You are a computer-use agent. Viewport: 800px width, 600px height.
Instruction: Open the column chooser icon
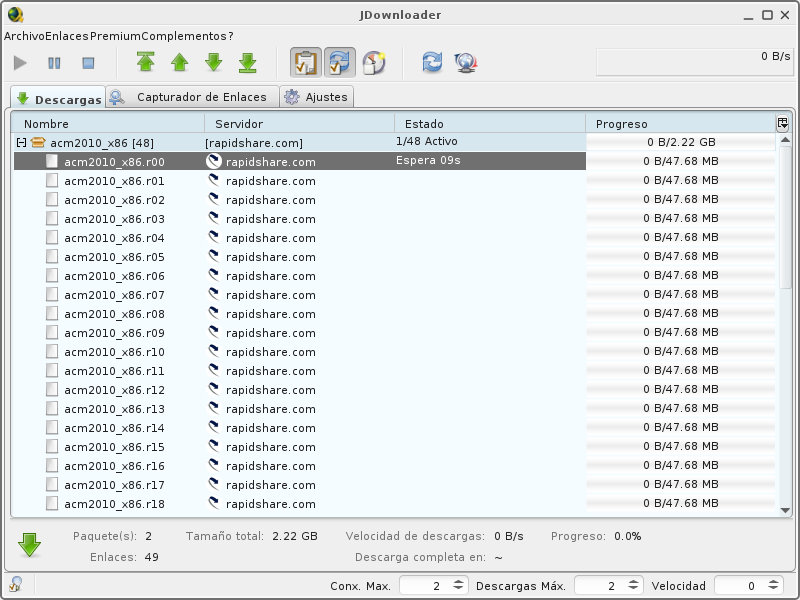782,123
